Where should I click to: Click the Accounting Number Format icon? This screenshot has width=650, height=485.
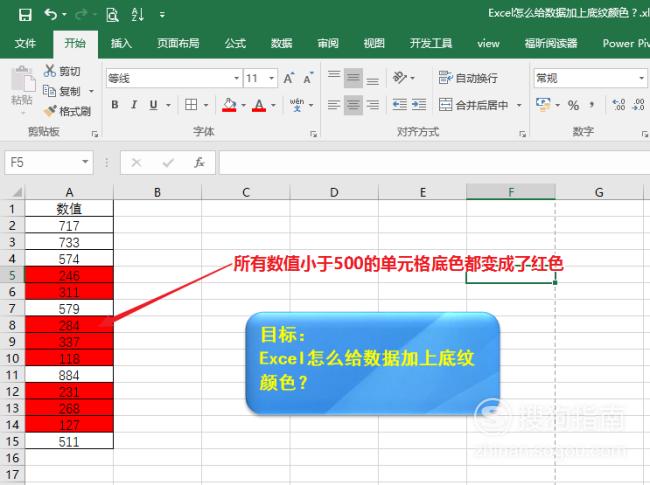[543, 105]
